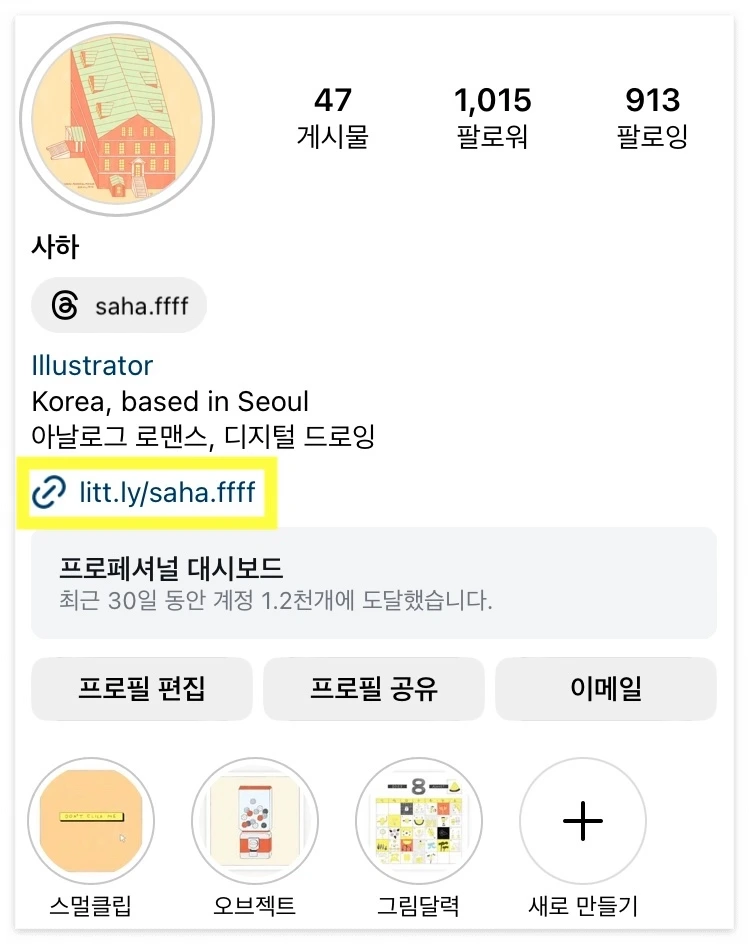
Task: Click the 프로필 편집 button
Action: point(141,689)
